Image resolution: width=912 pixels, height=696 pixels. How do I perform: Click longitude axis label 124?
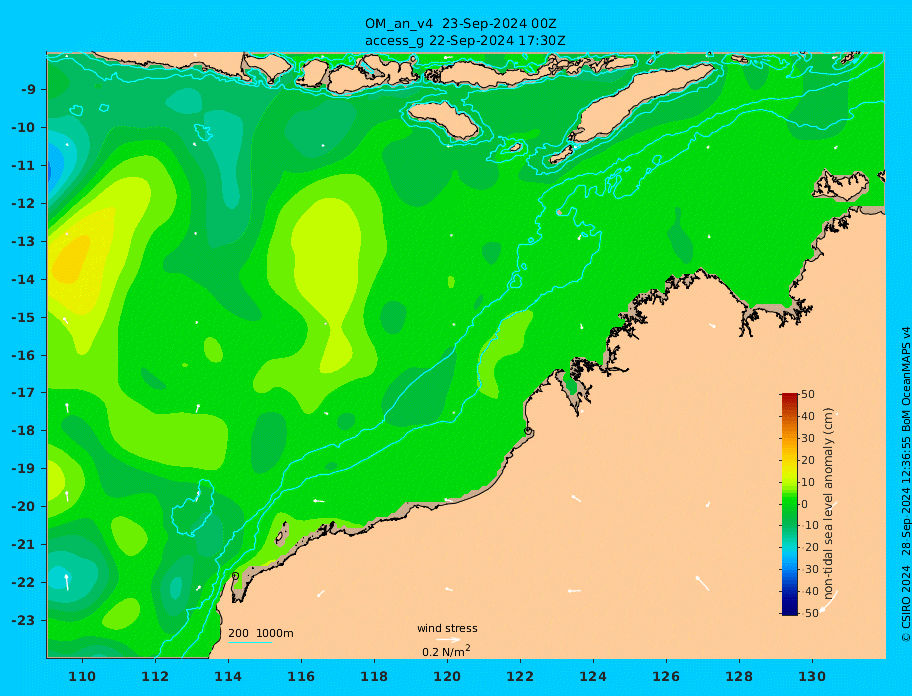(593, 677)
